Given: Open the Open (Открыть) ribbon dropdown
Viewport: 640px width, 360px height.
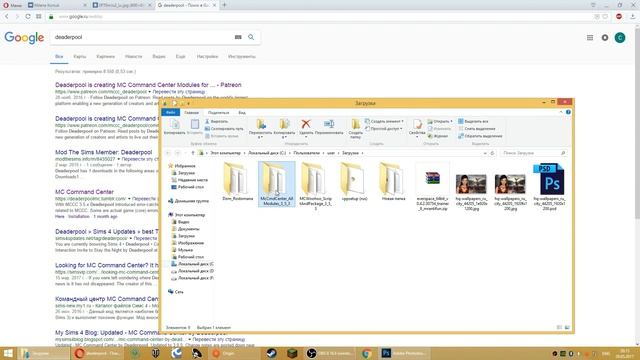Looking at the screenshot, I should point(440,121).
